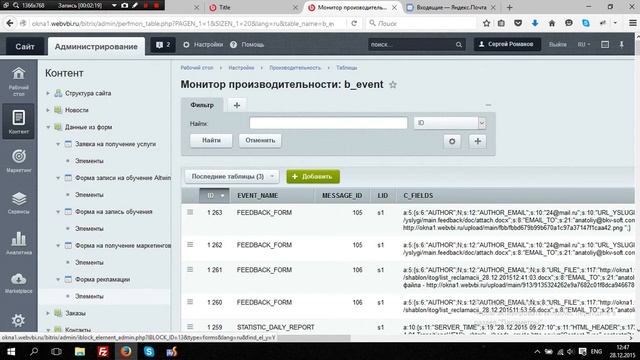This screenshot has height=360, width=640.
Task: Click the Отменить button
Action: (x=260, y=140)
